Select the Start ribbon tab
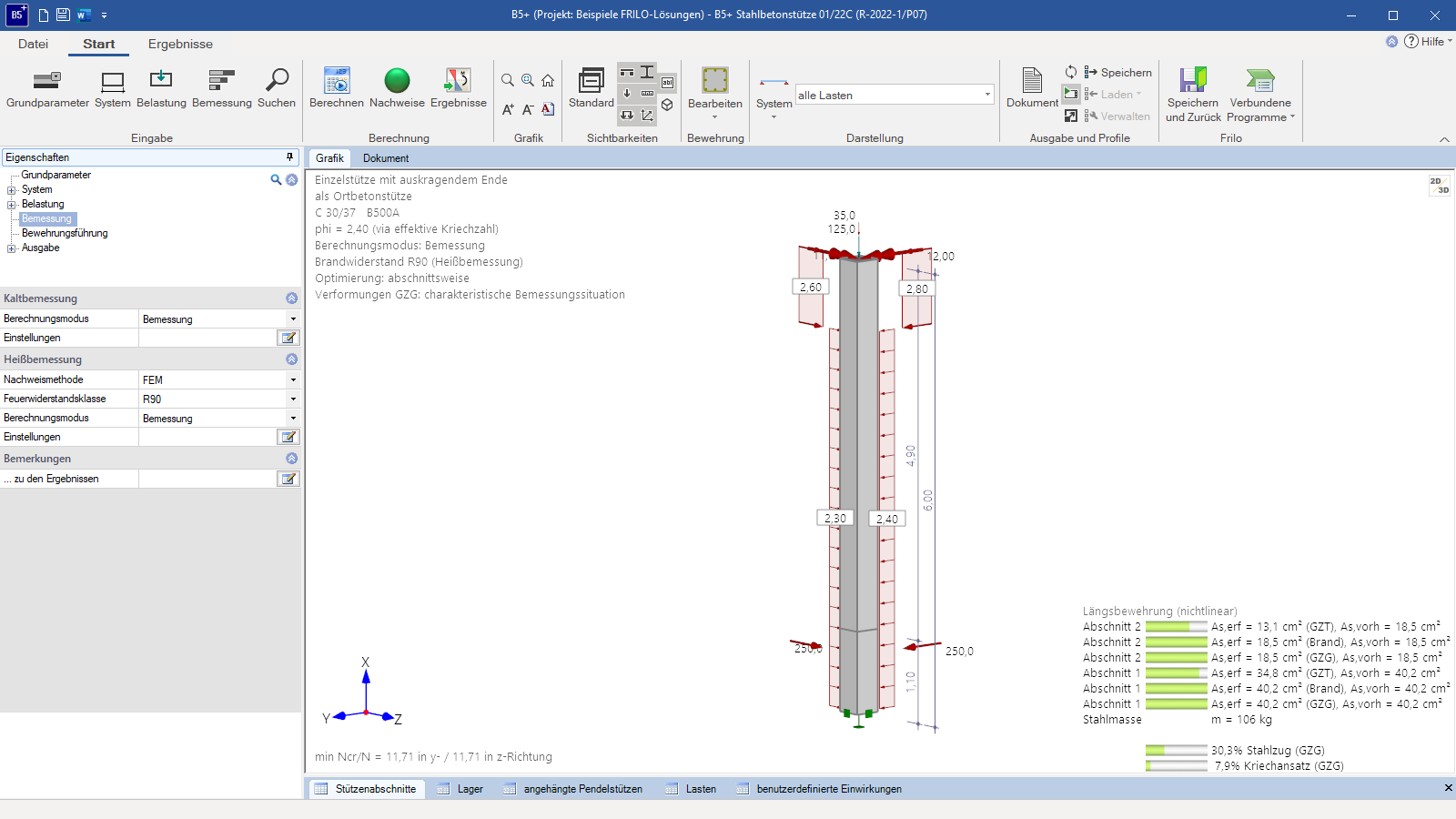Screen dimensions: 1456x819 98,44
